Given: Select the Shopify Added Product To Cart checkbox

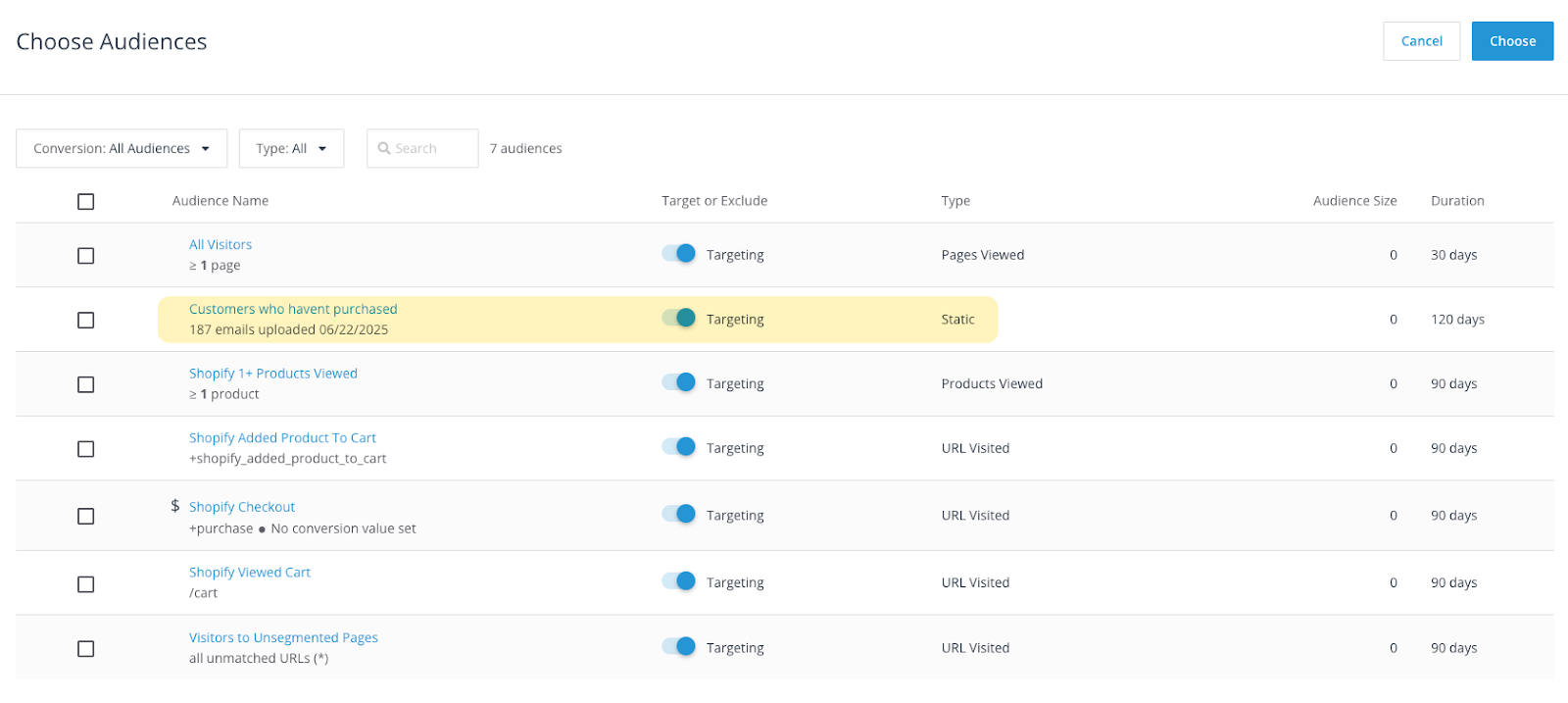Looking at the screenshot, I should click(x=86, y=449).
